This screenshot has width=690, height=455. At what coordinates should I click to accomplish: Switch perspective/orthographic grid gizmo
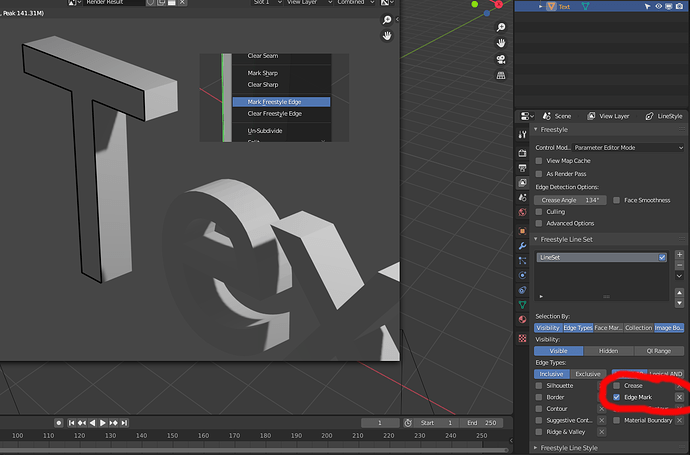[x=501, y=76]
